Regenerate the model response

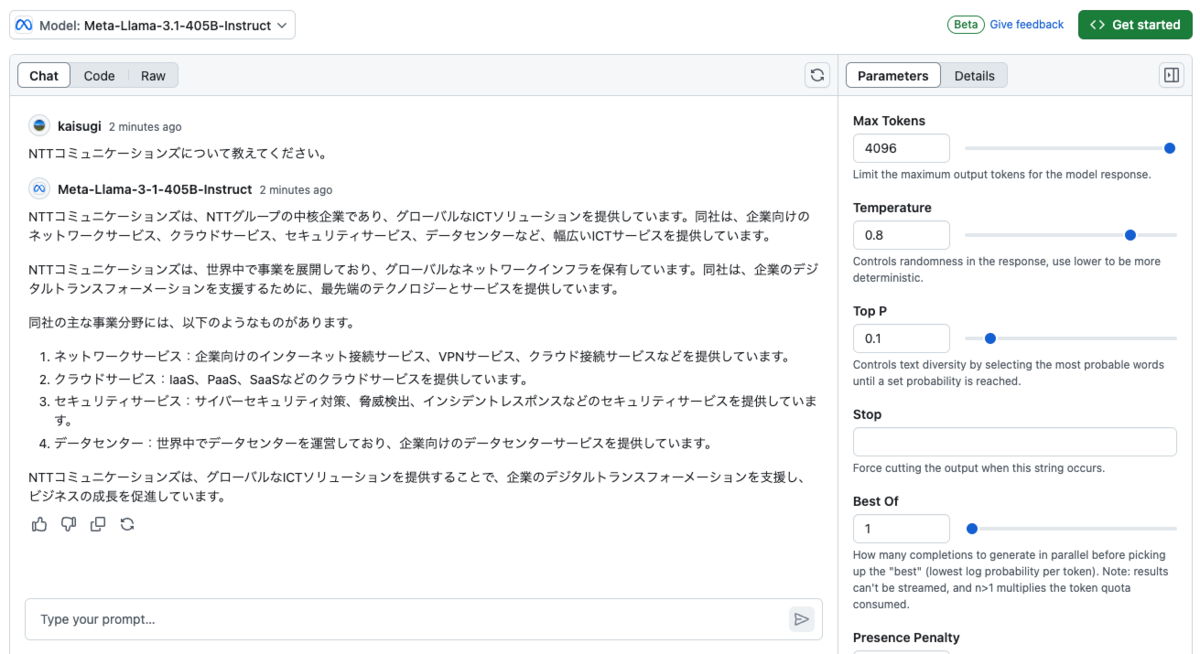click(127, 524)
